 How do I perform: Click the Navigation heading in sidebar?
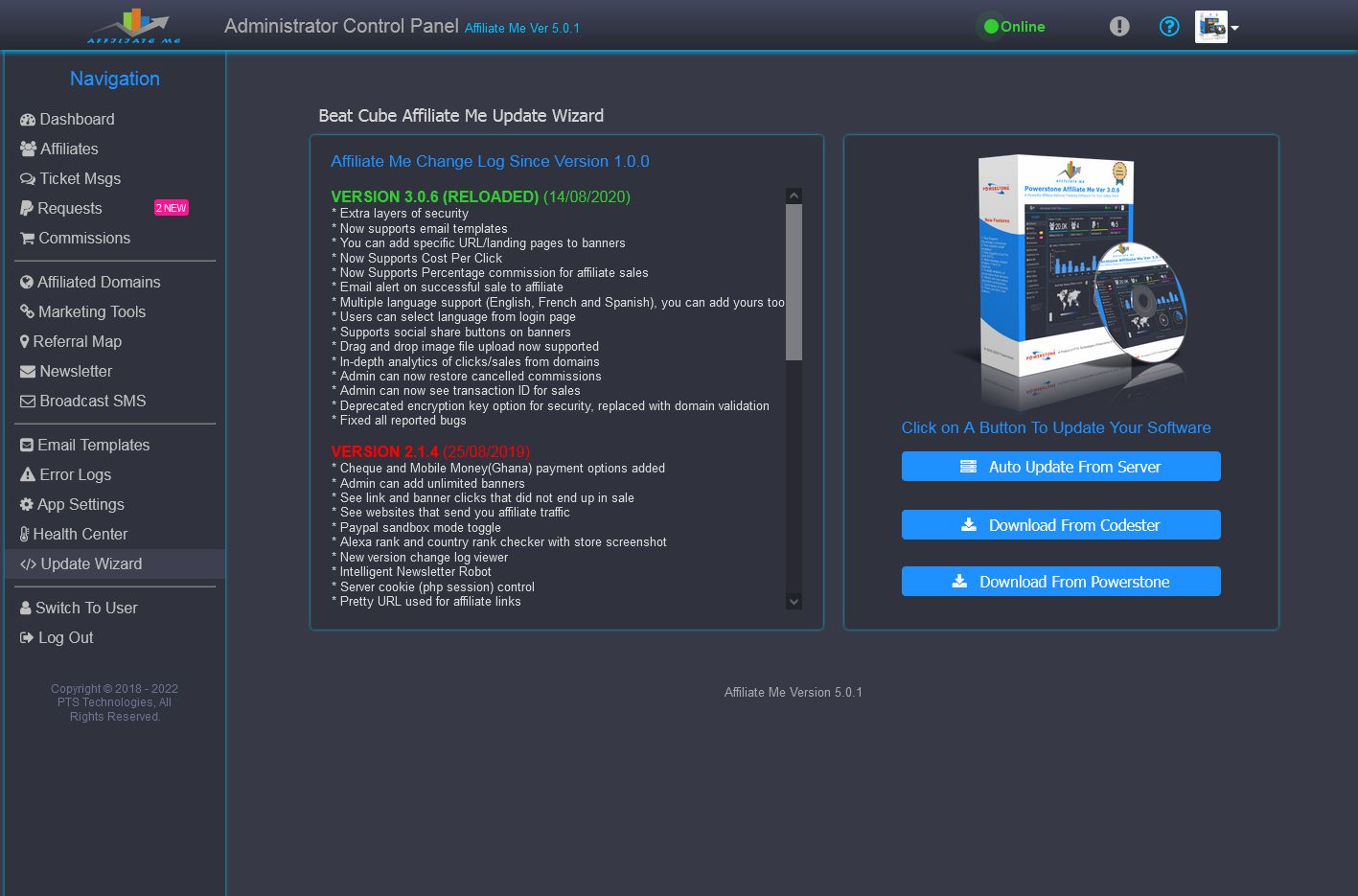click(x=115, y=80)
